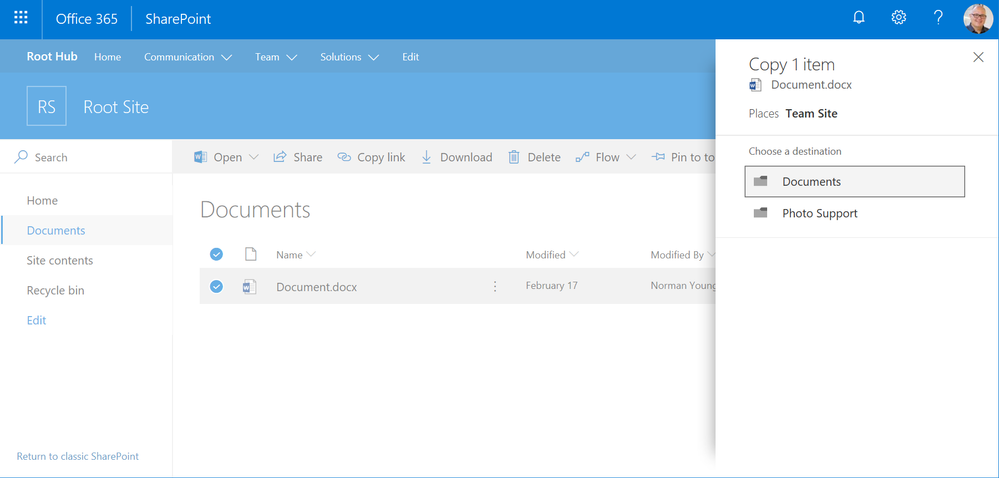Click the RS site logo tile
999x478 pixels.
[47, 106]
